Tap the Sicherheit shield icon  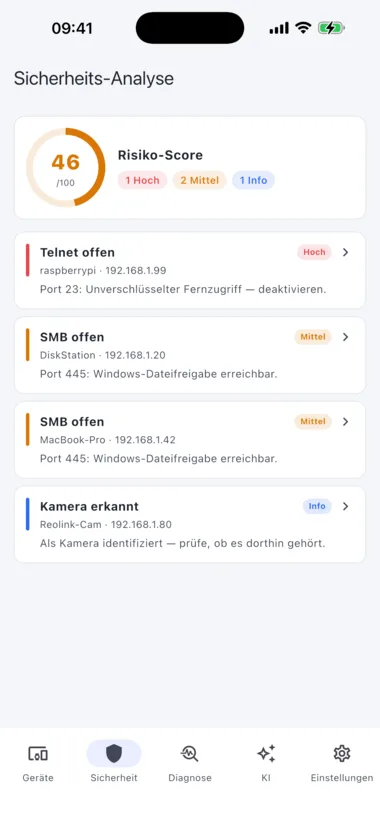point(114,754)
